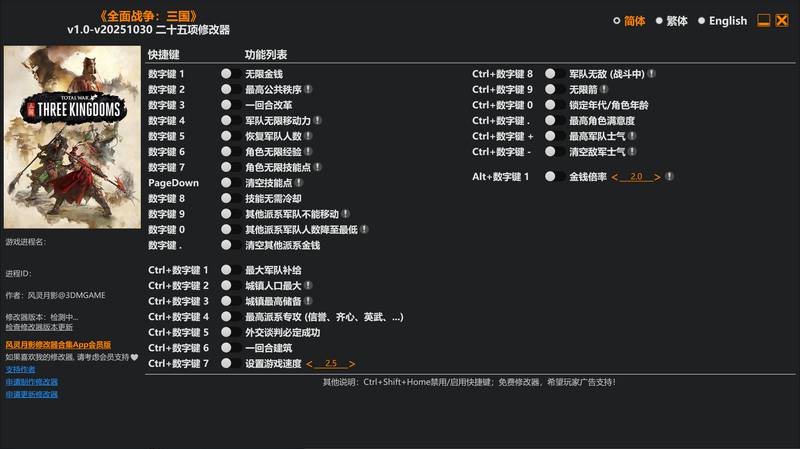The image size is (800, 449).
Task: Toggle 外交谈判必定成功 switch
Action: click(231, 332)
